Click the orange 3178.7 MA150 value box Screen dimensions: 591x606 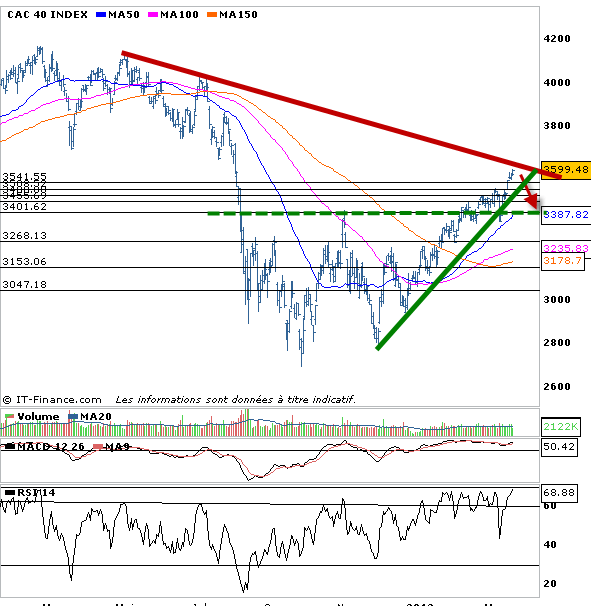pyautogui.click(x=563, y=261)
